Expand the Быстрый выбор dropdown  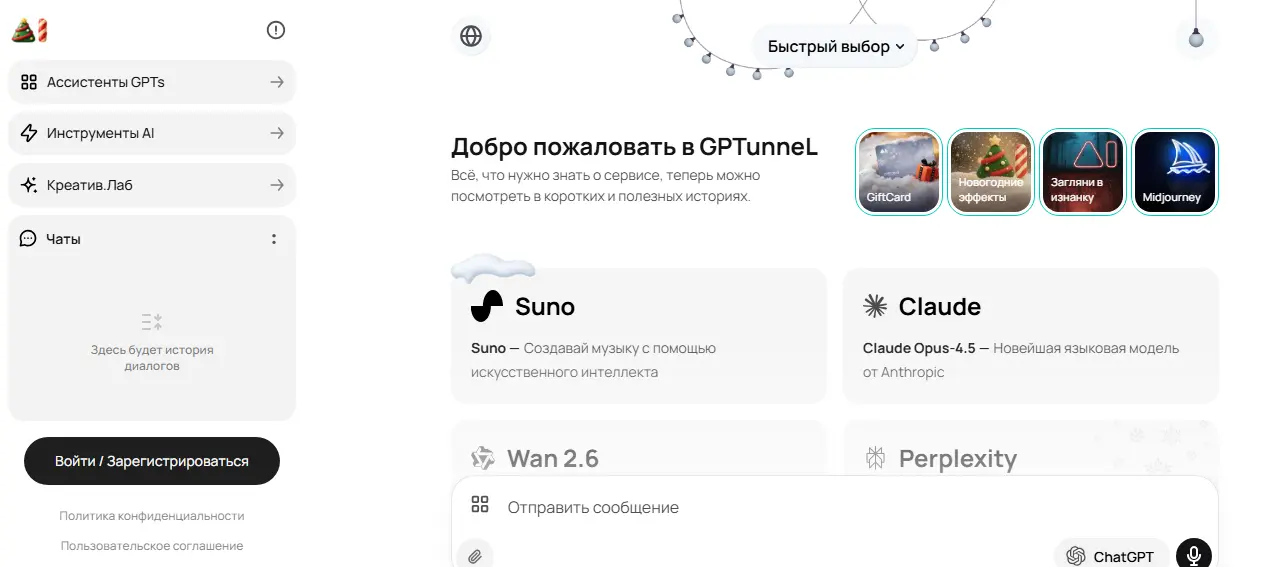coord(835,46)
